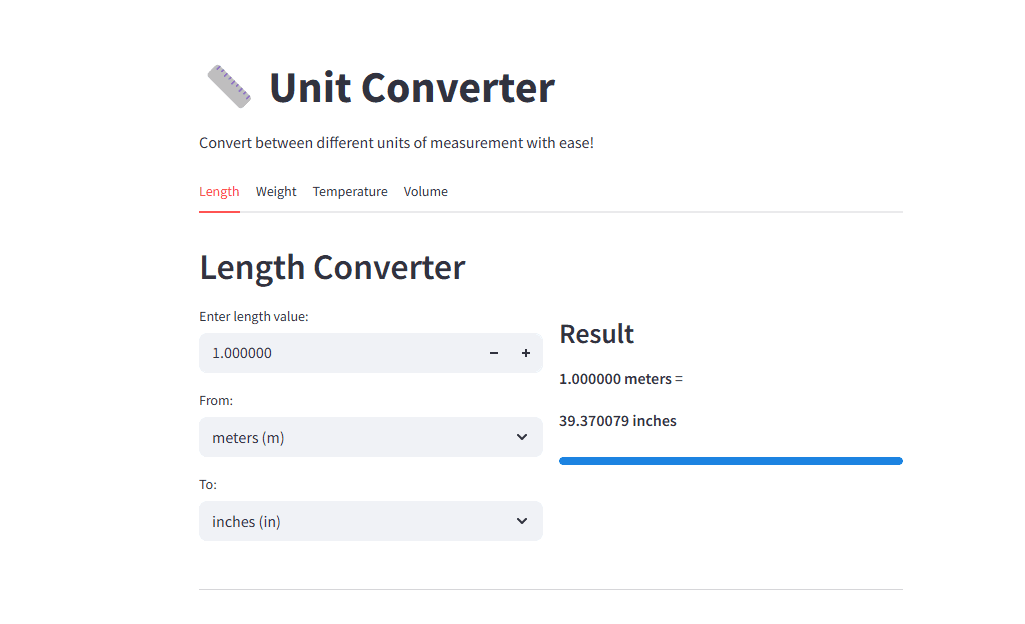
Task: Open the Volume tab
Action: [x=425, y=191]
